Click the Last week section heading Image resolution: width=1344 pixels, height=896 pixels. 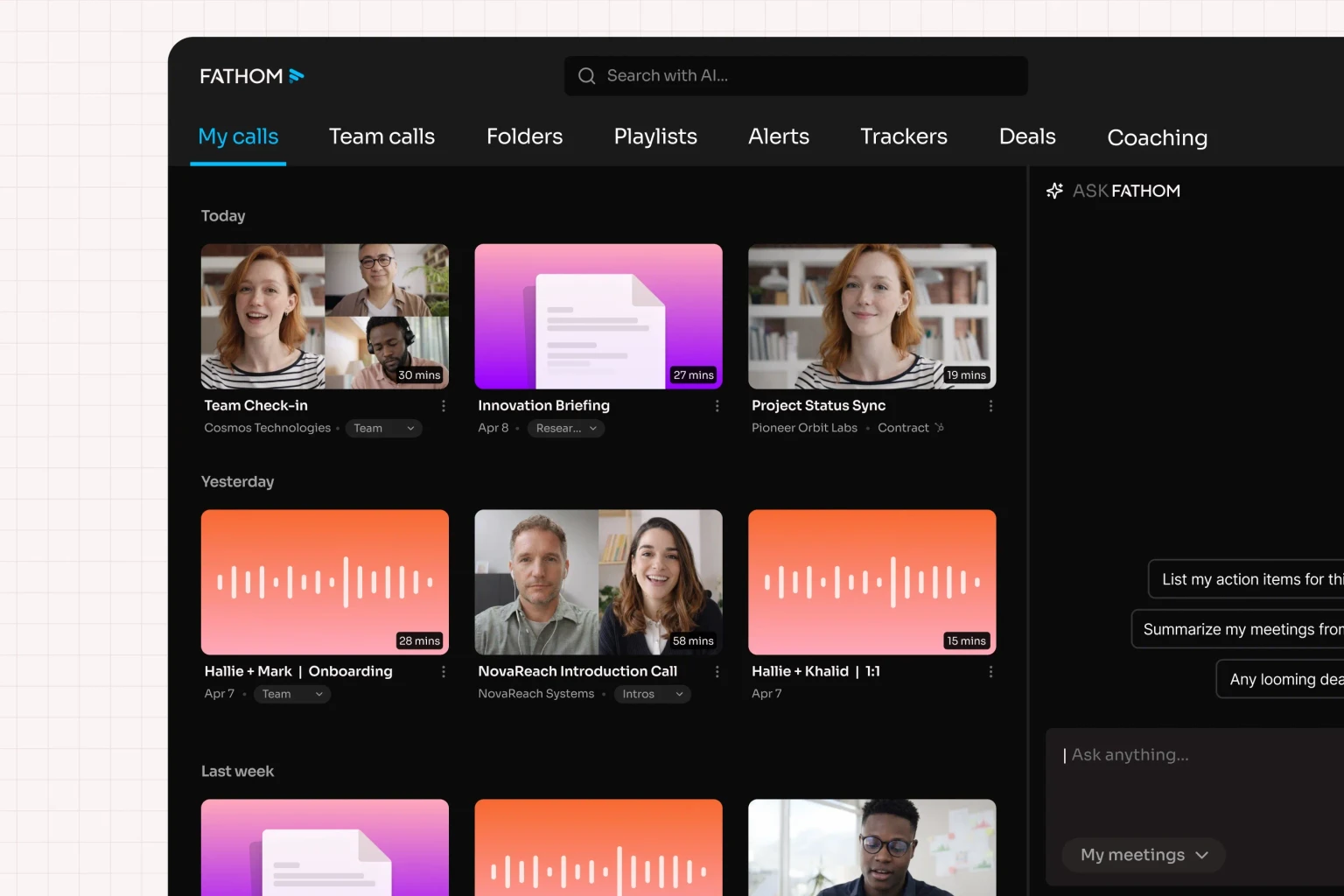click(x=237, y=772)
